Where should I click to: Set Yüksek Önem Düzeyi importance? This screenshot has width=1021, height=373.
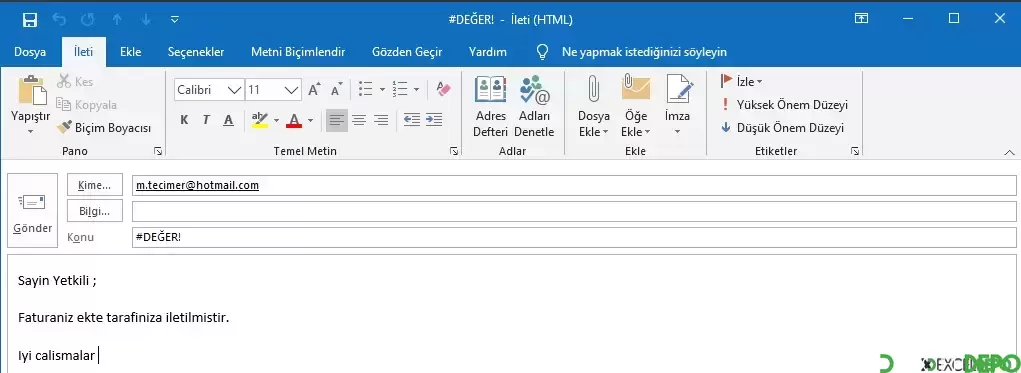pyautogui.click(x=784, y=105)
